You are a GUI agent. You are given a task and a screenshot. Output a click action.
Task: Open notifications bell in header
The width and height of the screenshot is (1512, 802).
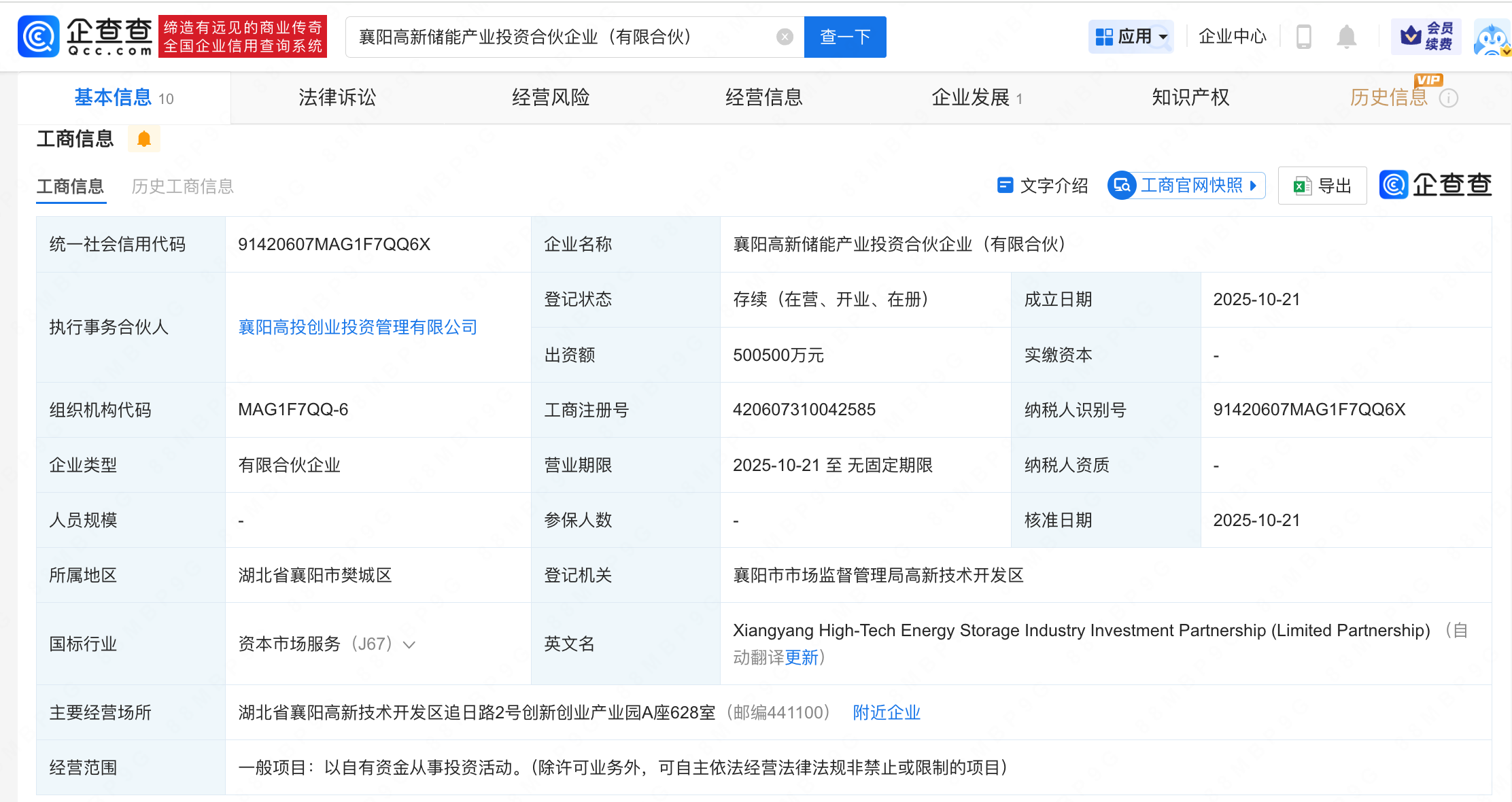coord(1346,37)
